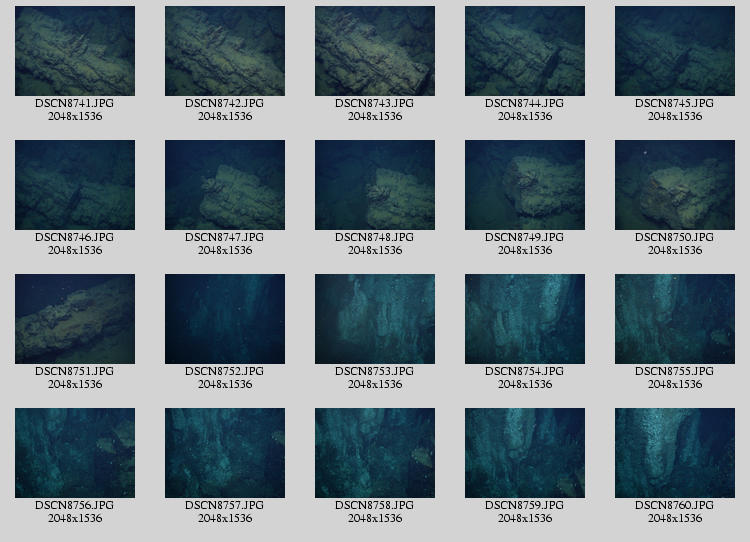Image resolution: width=750 pixels, height=542 pixels.
Task: Select the DSCN8759.JPG thumbnail image
Action: [524, 453]
